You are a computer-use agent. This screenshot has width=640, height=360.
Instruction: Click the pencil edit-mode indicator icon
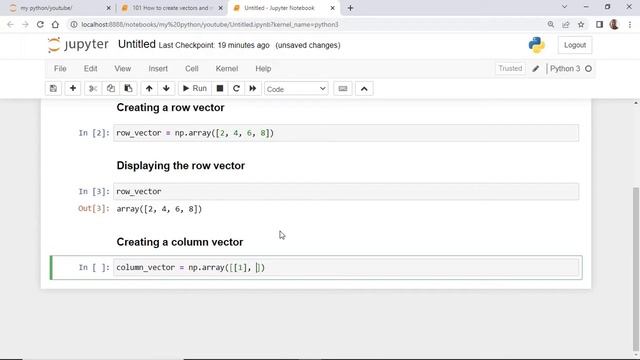coord(536,69)
